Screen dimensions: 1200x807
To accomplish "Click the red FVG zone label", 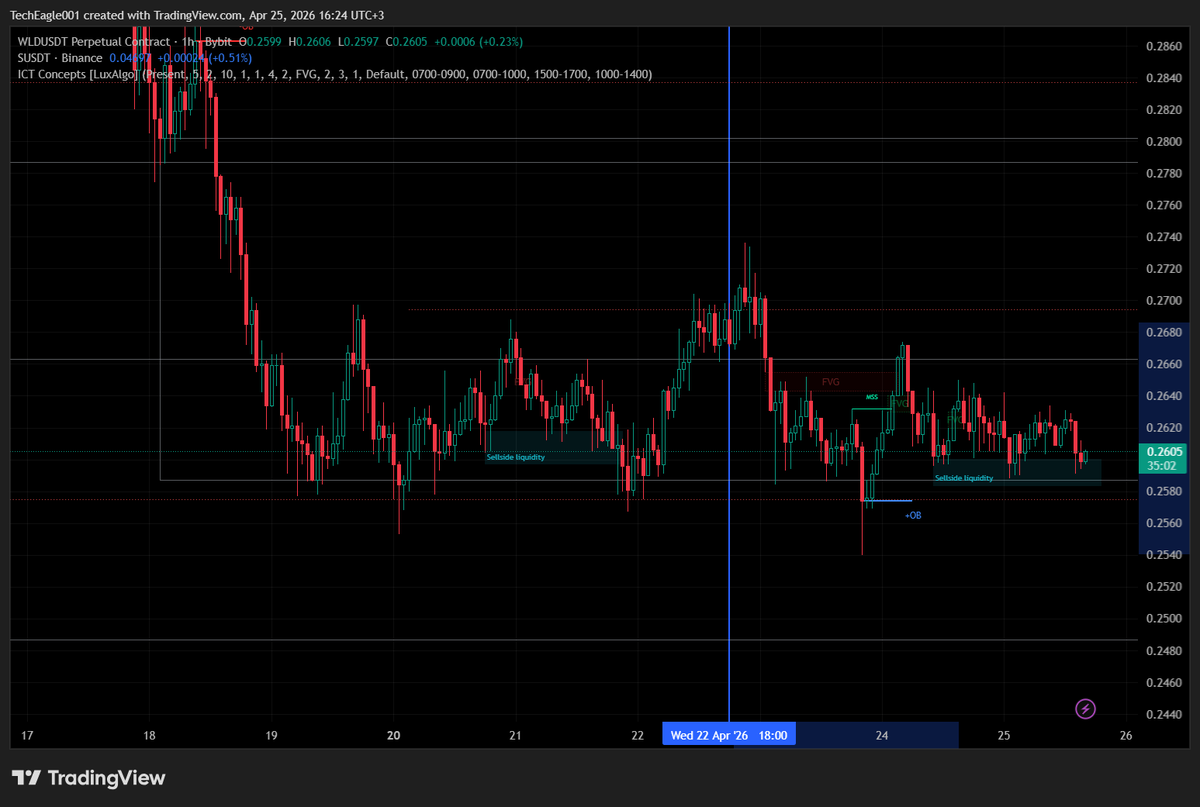I will coord(831,382).
